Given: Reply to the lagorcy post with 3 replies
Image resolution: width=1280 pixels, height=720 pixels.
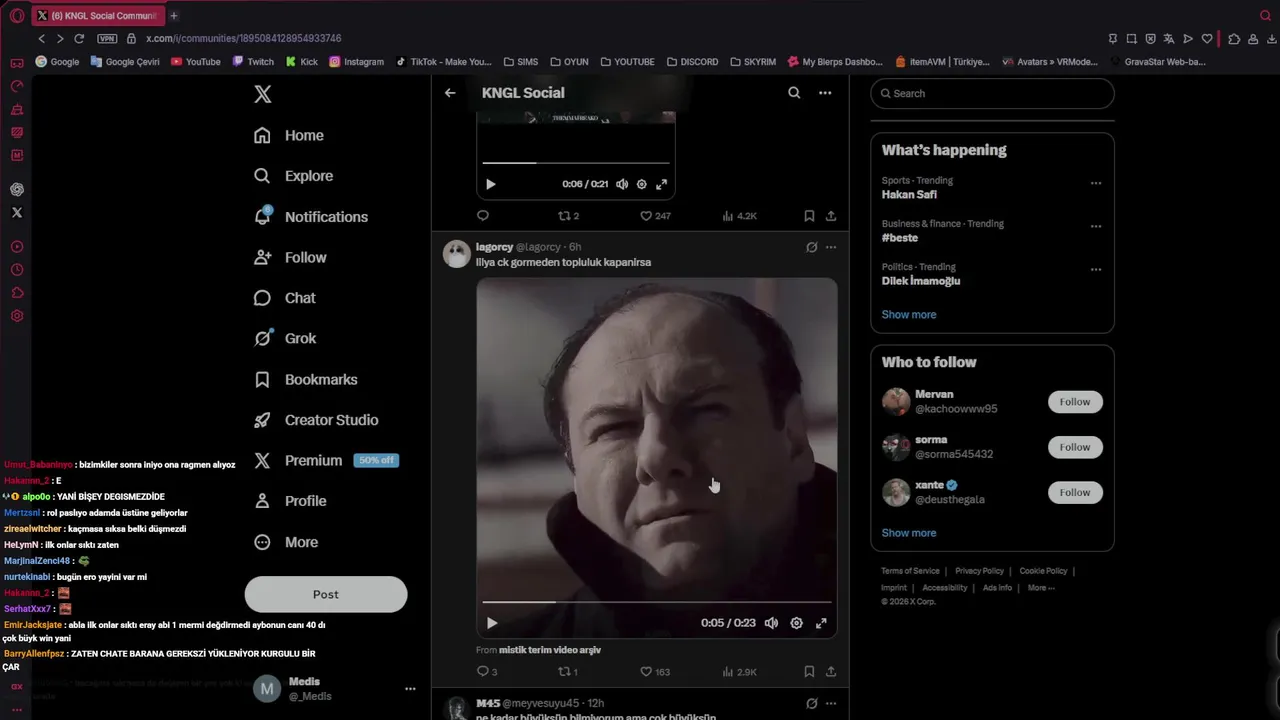Looking at the screenshot, I should coord(487,672).
